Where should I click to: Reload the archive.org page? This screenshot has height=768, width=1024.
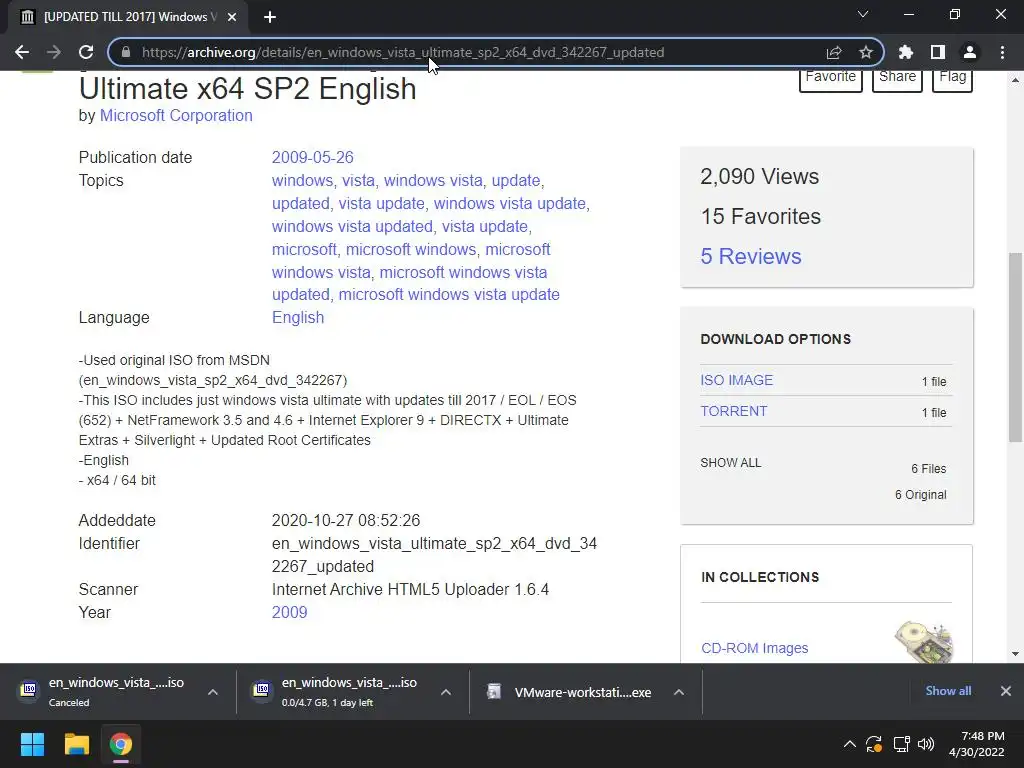(86, 52)
